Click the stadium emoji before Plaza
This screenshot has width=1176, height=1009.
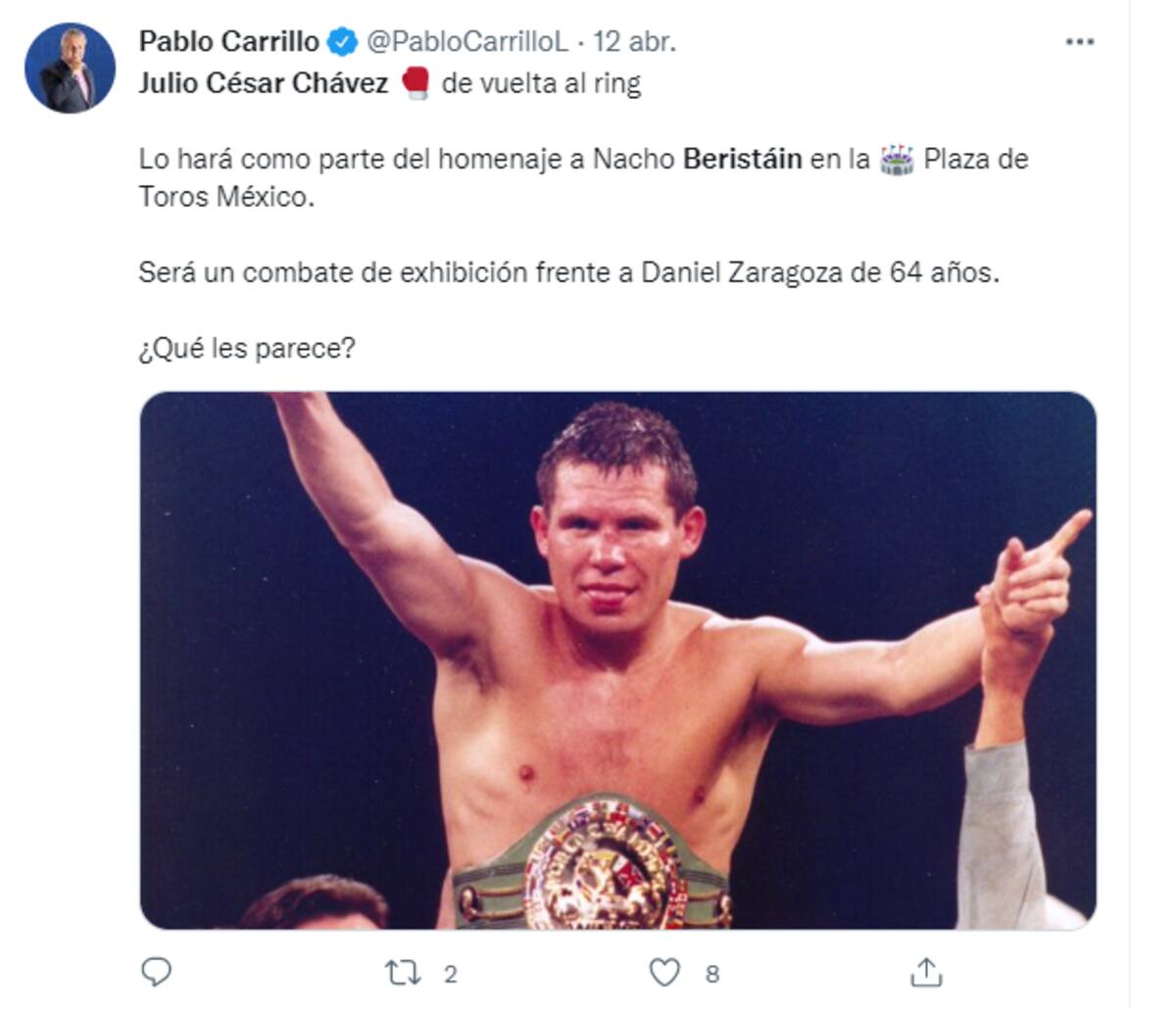tap(896, 159)
